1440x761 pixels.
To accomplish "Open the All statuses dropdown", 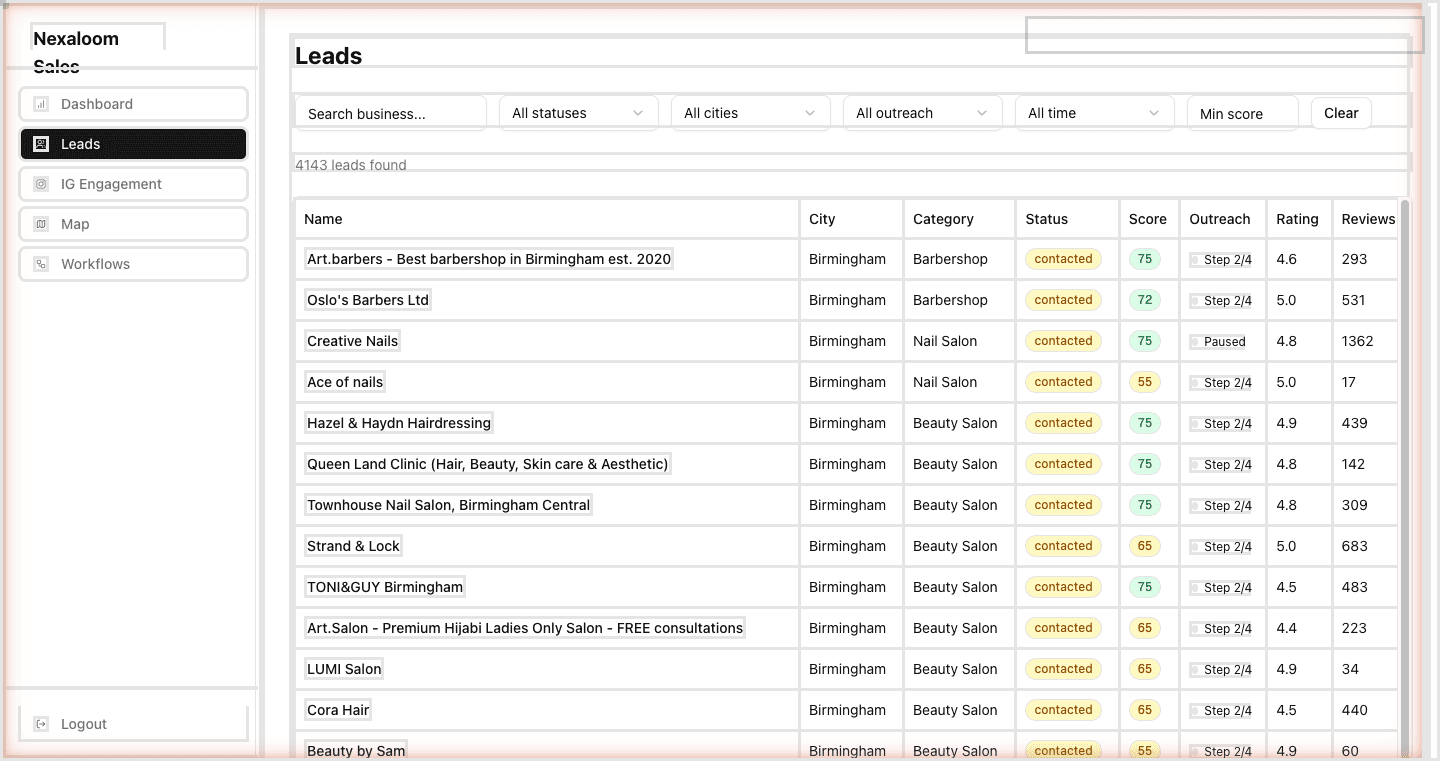I will (x=578, y=113).
